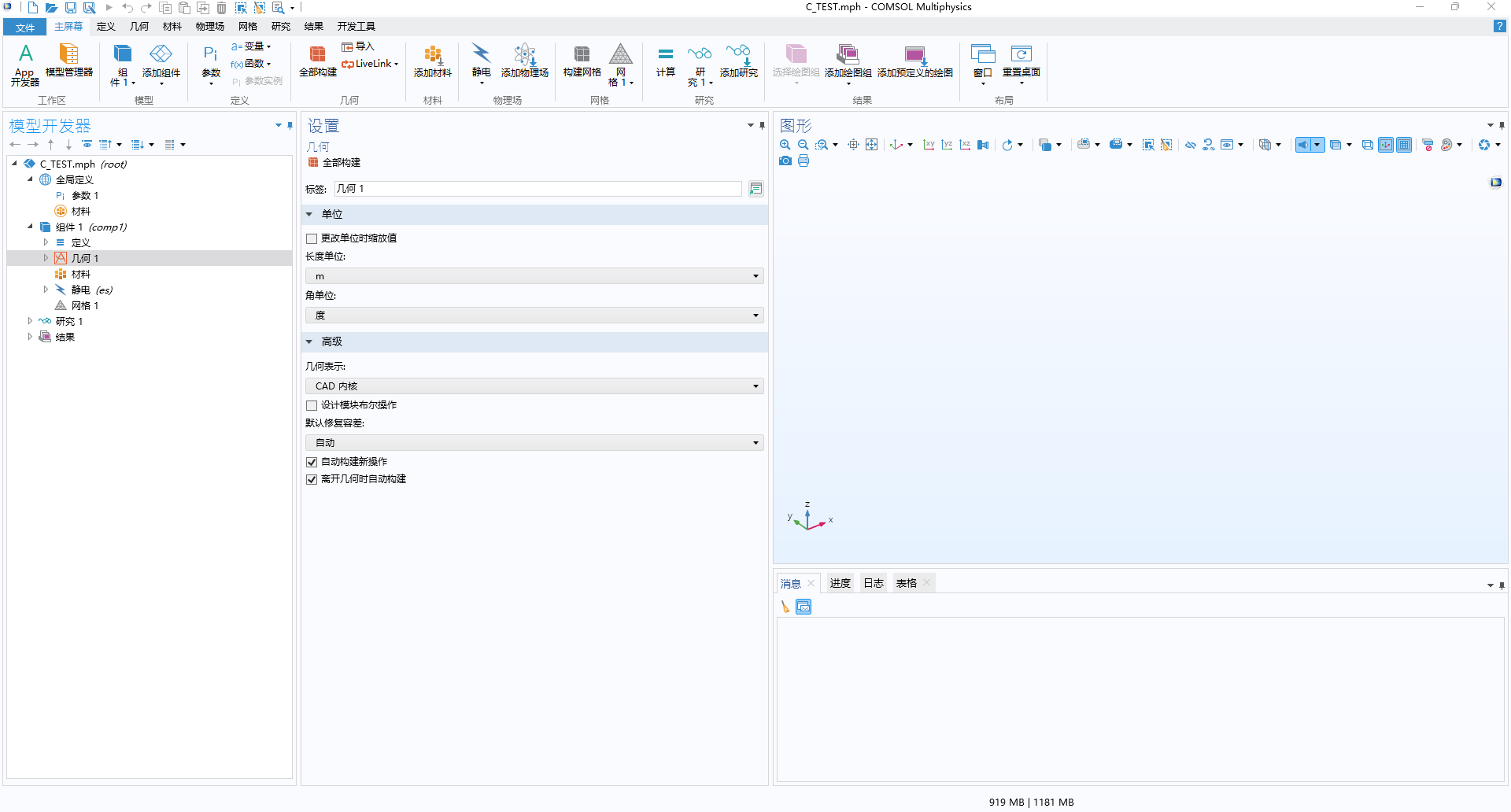Click the 标签 input field containing 几何 1

537,189
